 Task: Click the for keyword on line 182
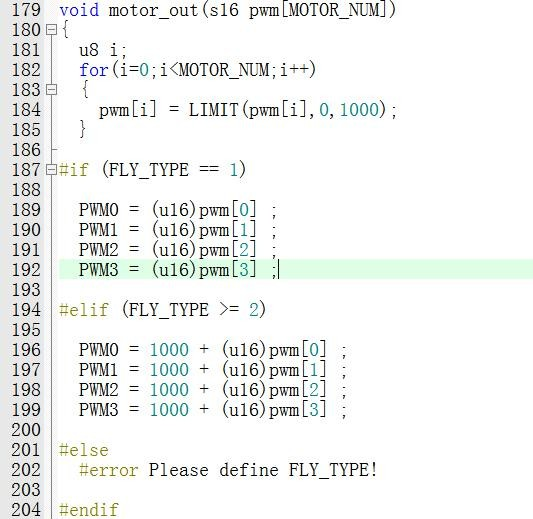[94, 70]
